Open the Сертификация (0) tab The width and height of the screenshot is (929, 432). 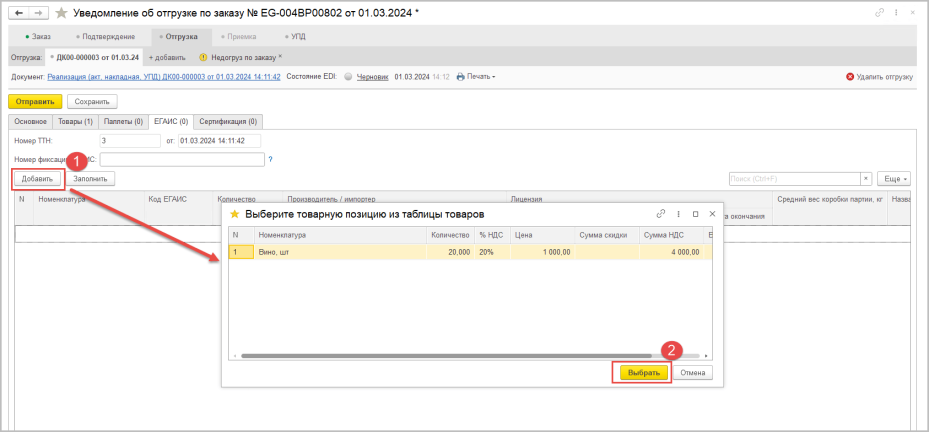(x=228, y=121)
